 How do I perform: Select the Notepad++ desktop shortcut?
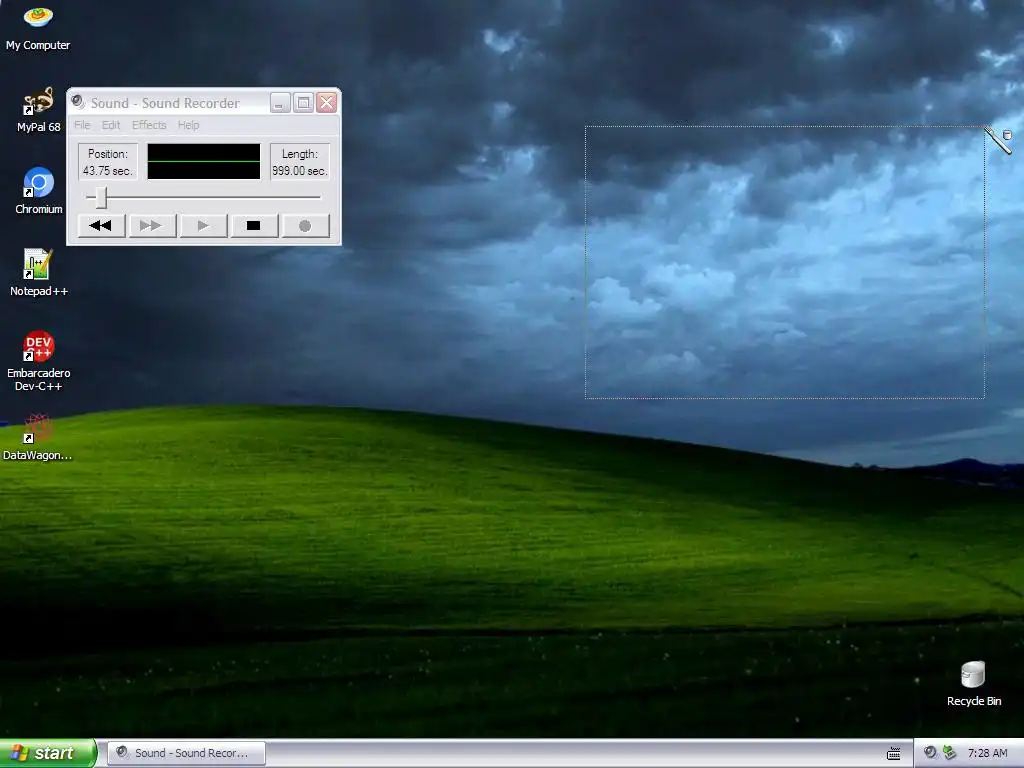point(39,273)
